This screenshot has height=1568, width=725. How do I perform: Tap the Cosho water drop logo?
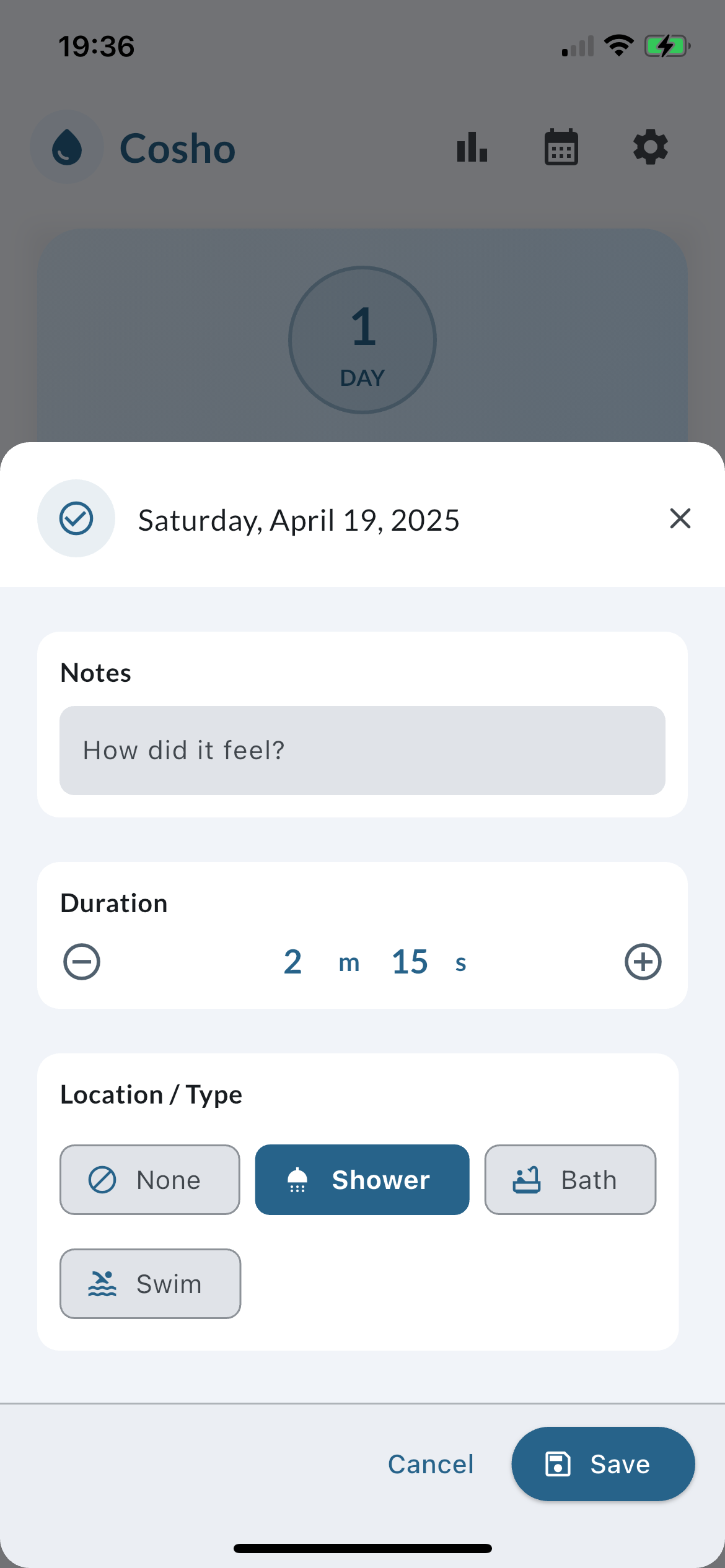pos(67,147)
